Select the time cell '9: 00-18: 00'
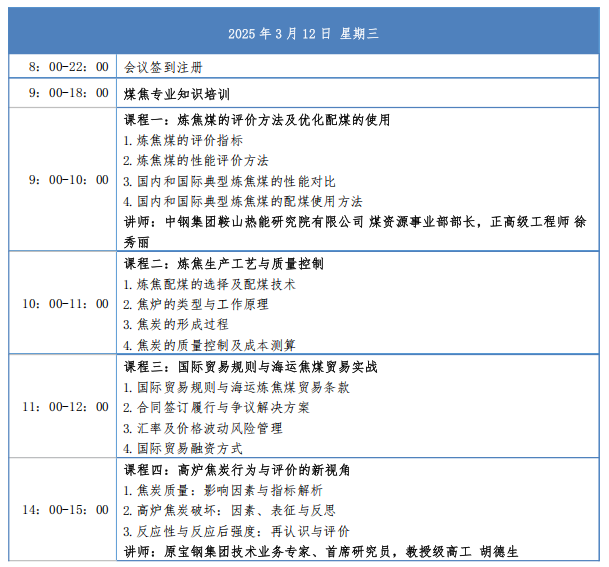Viewport: 609px width, 567px height. 63,93
